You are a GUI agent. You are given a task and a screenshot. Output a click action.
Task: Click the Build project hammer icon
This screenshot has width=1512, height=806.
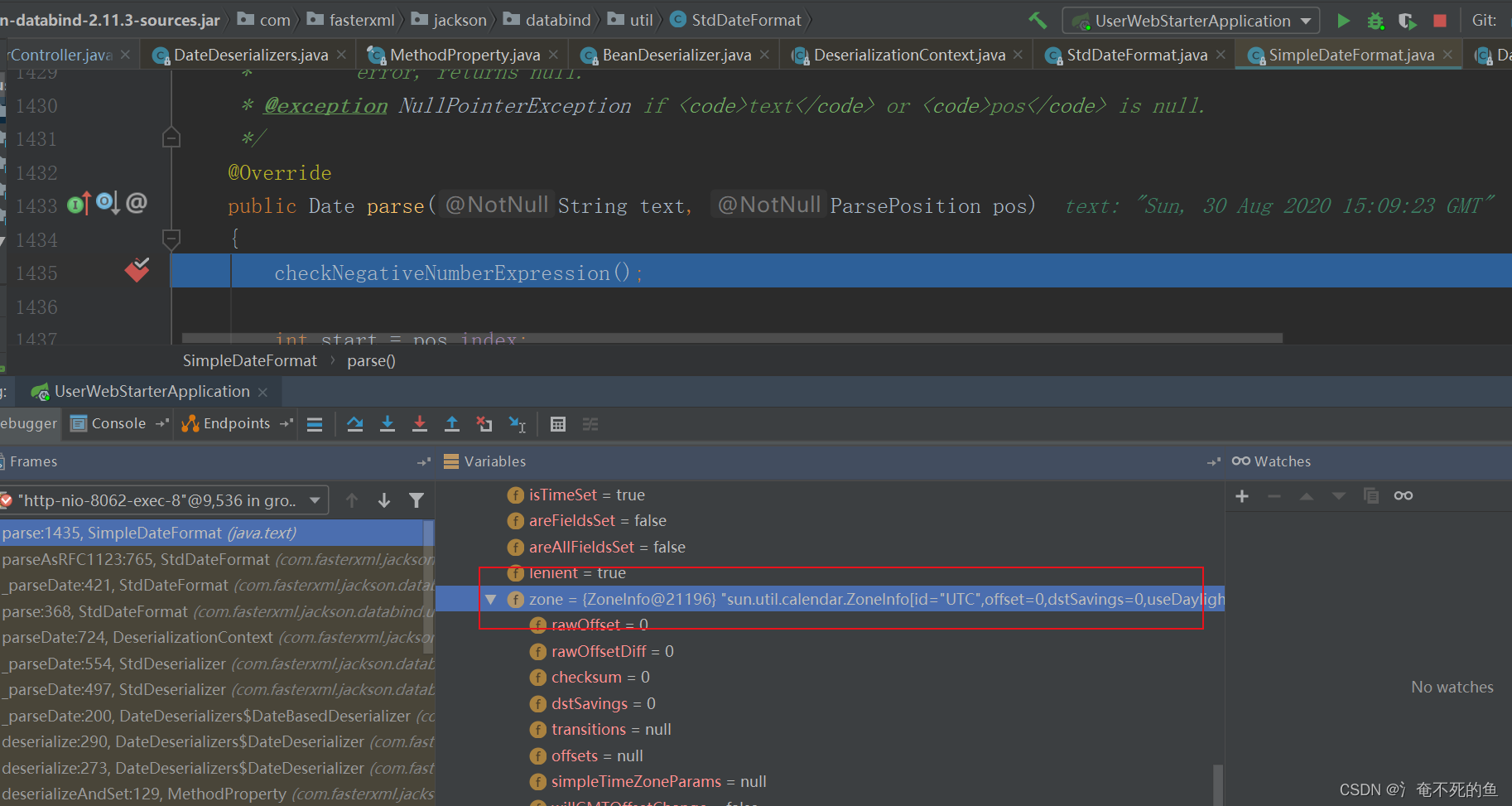(x=1038, y=20)
